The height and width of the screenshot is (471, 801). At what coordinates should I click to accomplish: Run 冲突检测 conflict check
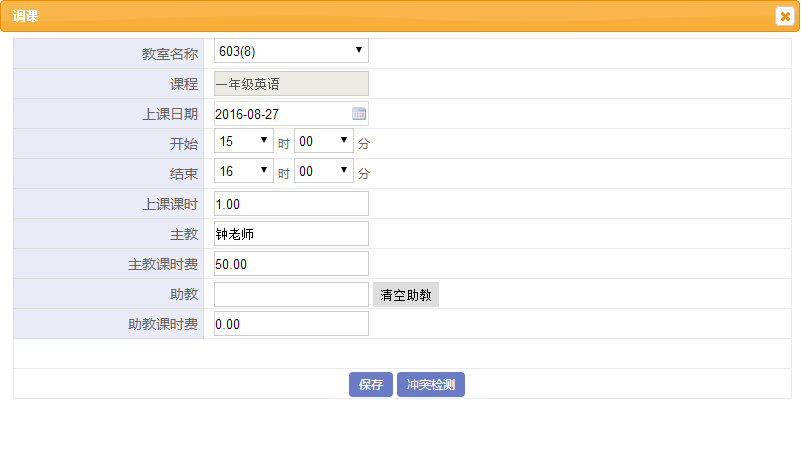[x=431, y=384]
